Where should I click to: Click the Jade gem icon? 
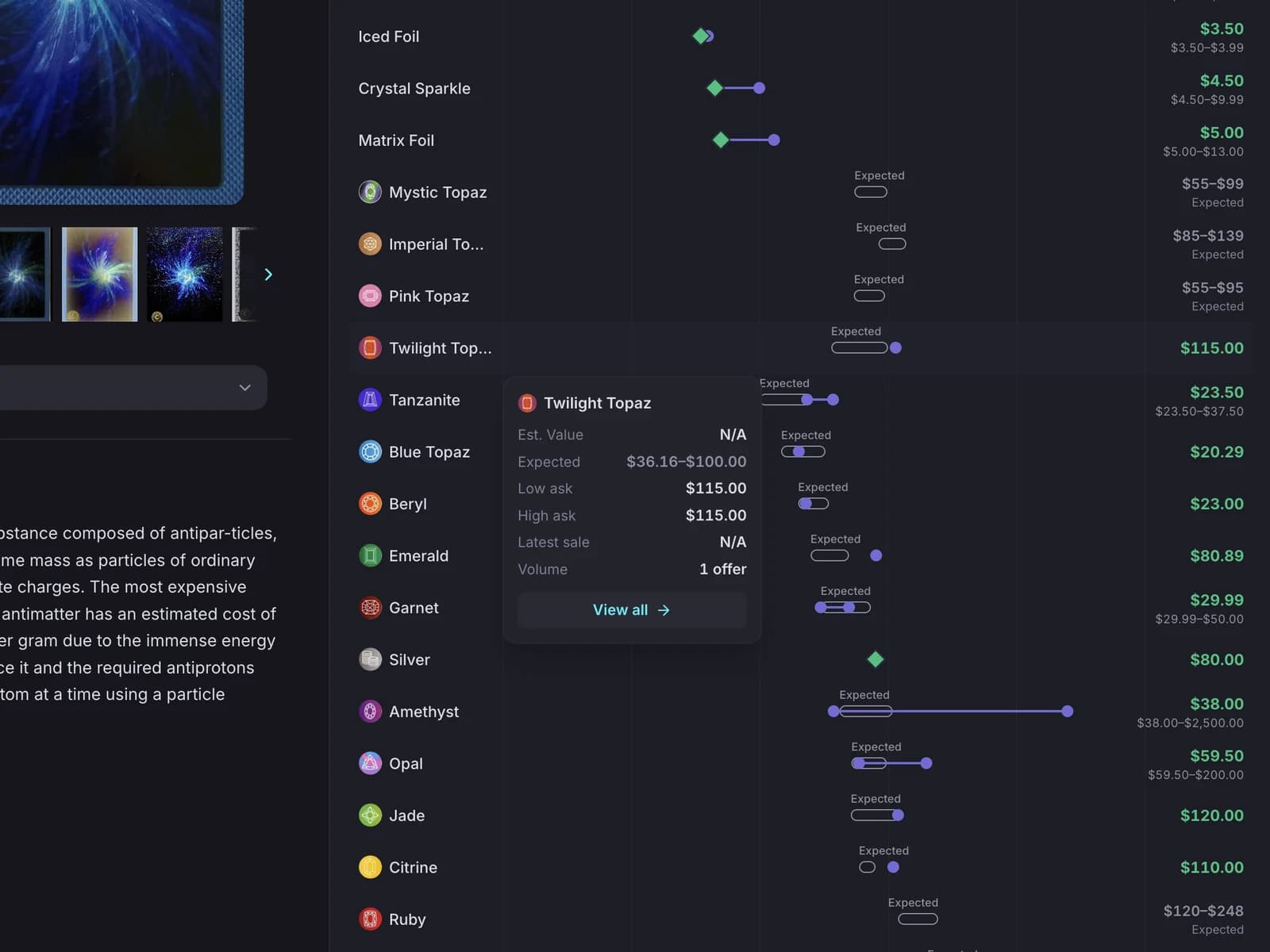pyautogui.click(x=370, y=816)
